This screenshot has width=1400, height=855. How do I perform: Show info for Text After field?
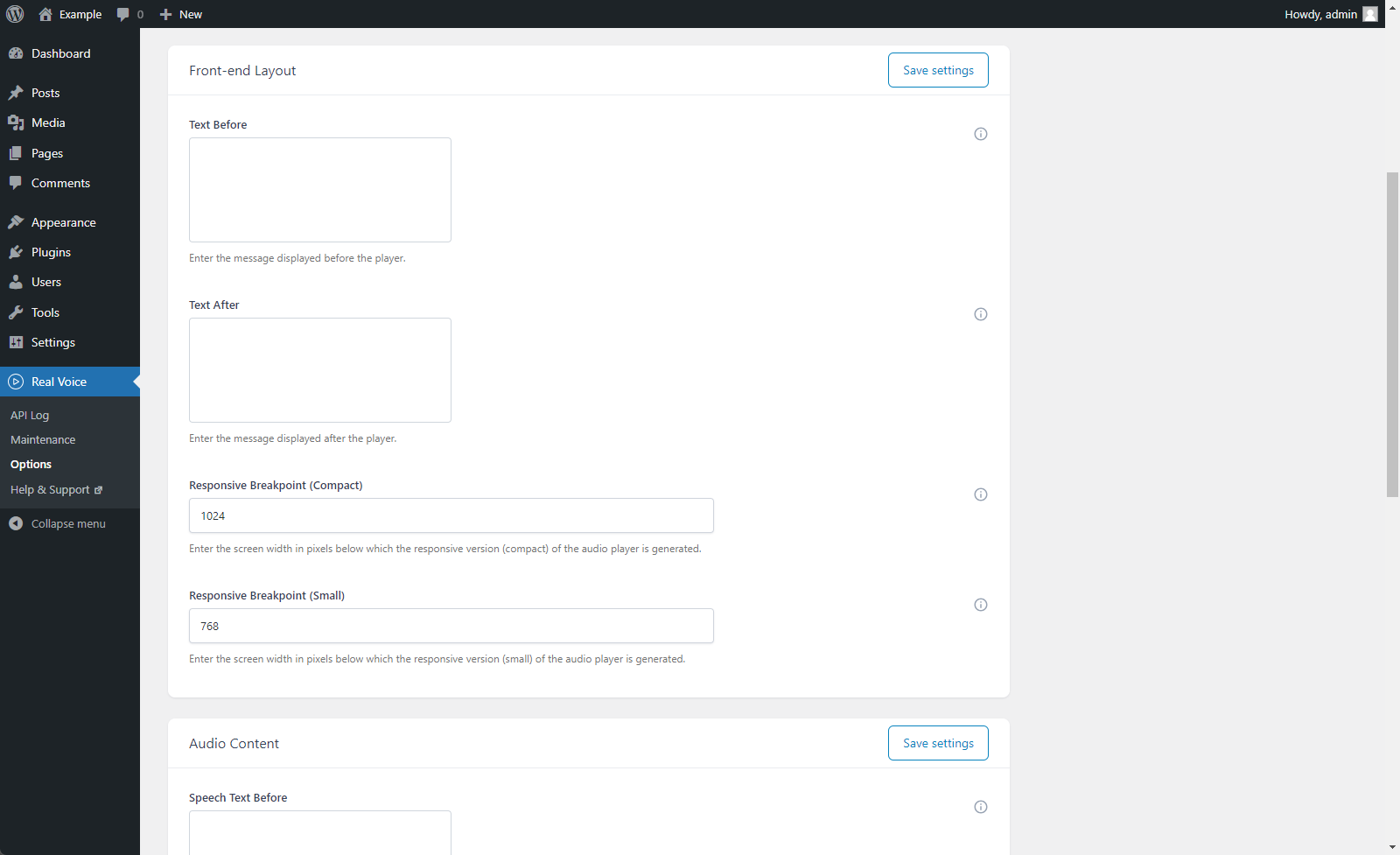(x=981, y=314)
